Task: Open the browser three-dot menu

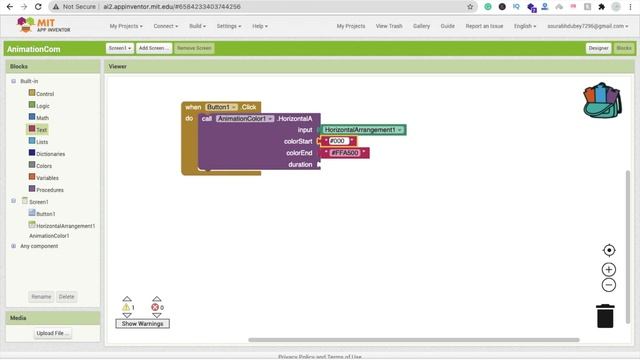Action: tap(630, 7)
